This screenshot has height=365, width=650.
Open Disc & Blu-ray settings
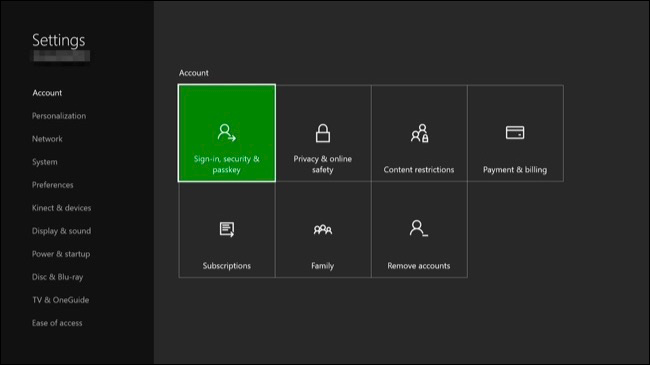point(58,277)
